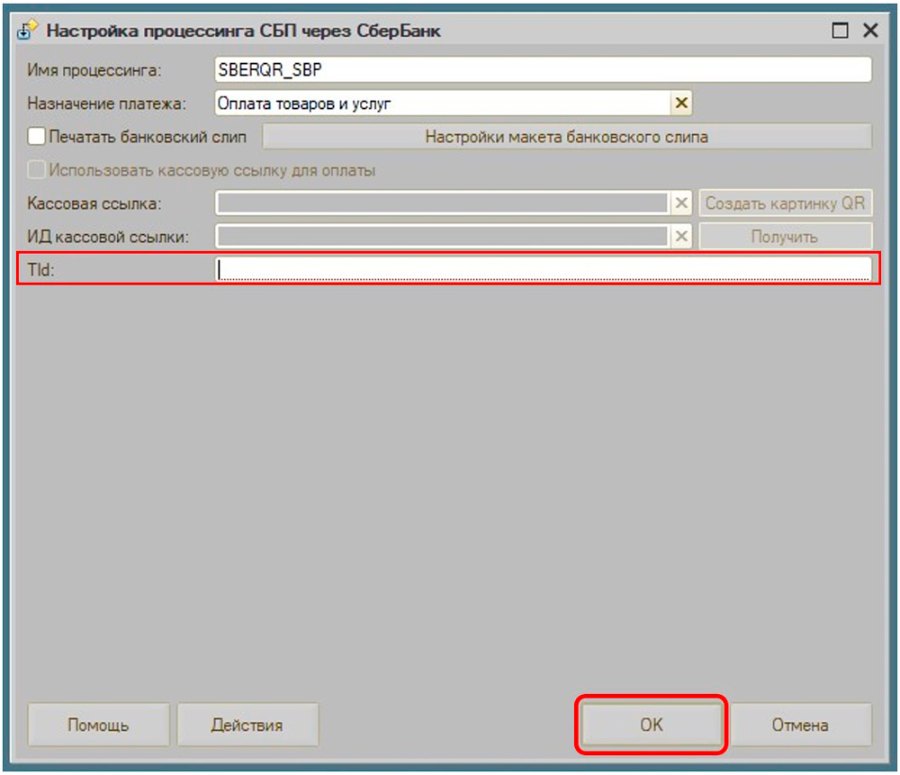
Task: Focus the Назначение платежа input field
Action: coord(443,103)
